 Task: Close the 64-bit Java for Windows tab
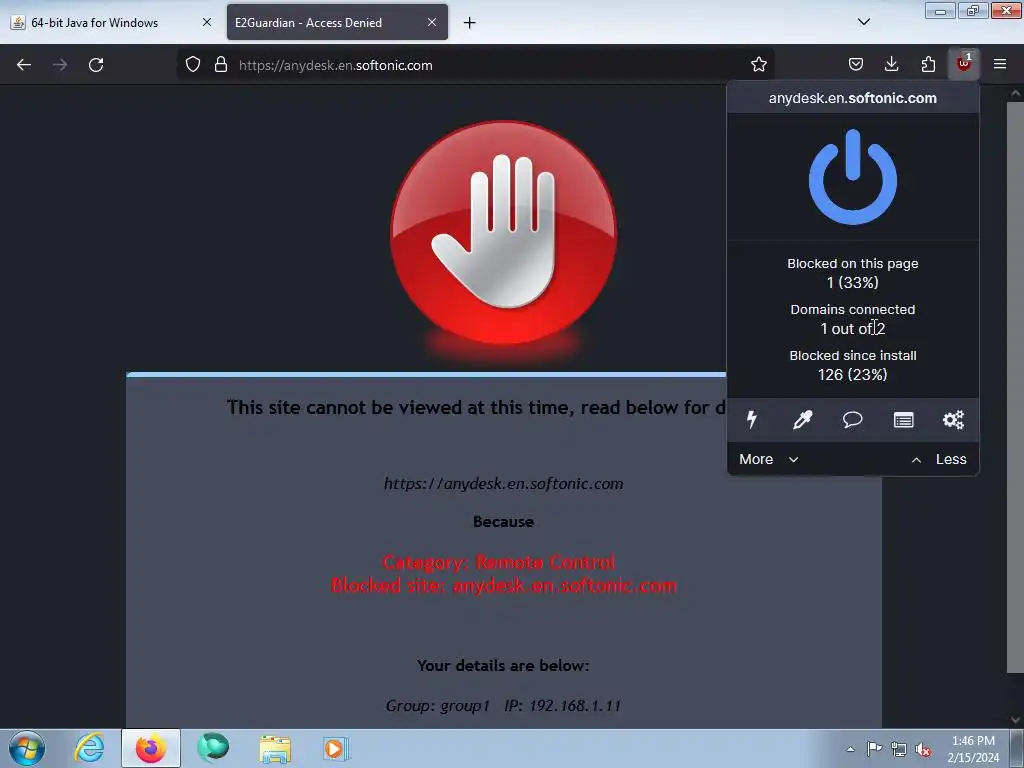click(x=206, y=22)
